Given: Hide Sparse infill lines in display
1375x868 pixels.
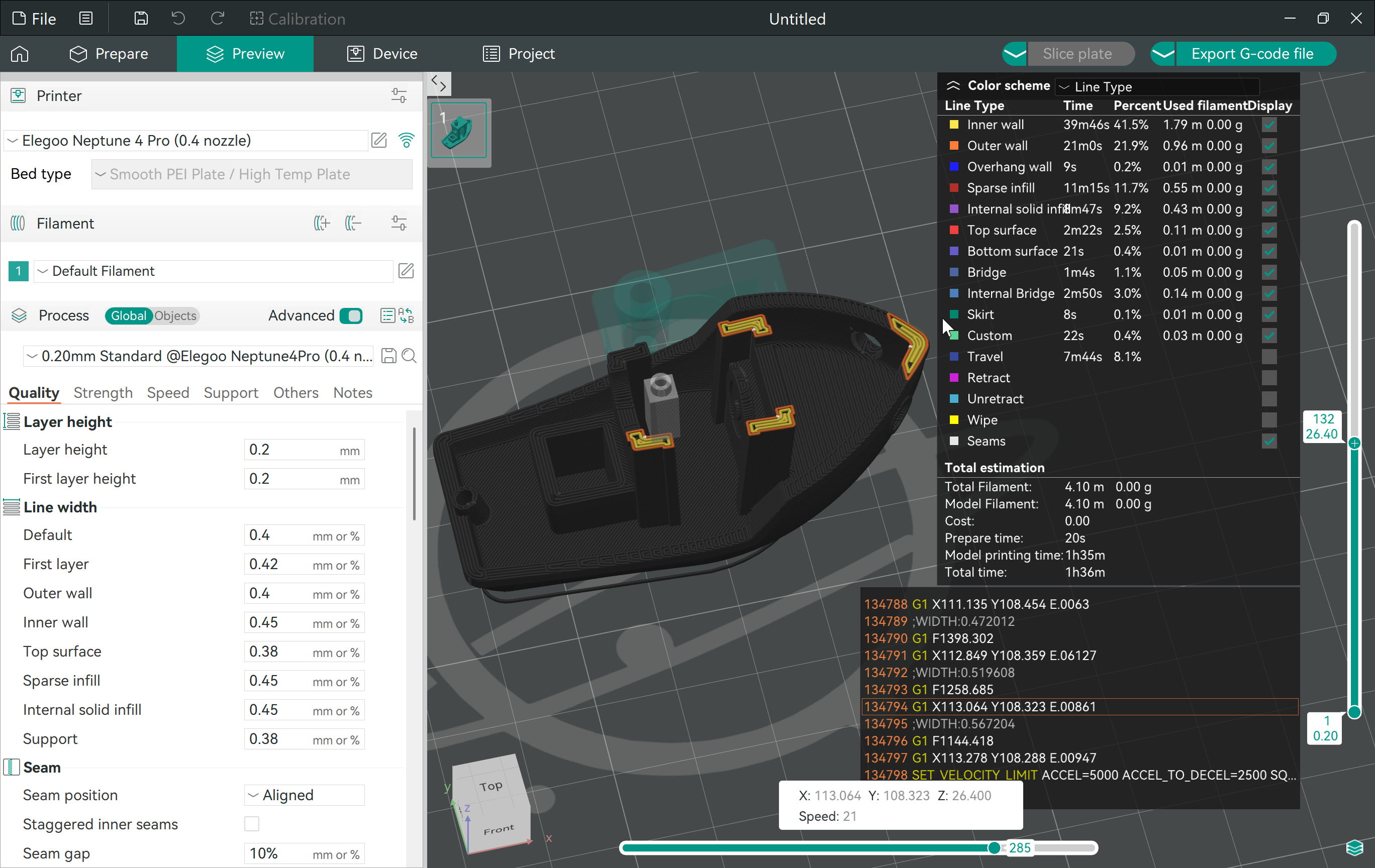Looking at the screenshot, I should [x=1269, y=188].
